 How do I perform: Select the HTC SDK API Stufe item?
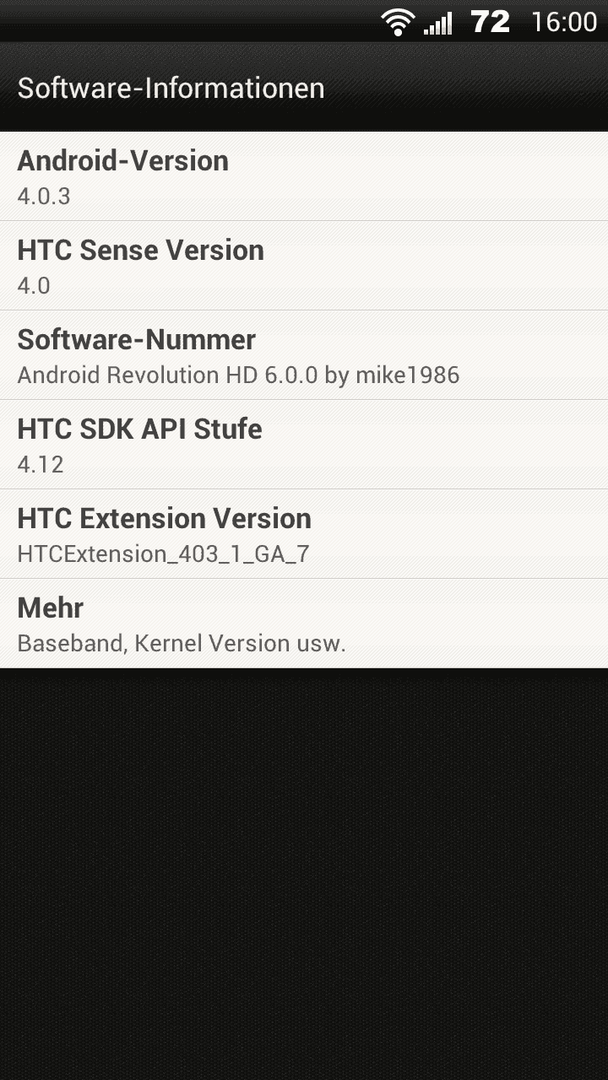click(304, 445)
